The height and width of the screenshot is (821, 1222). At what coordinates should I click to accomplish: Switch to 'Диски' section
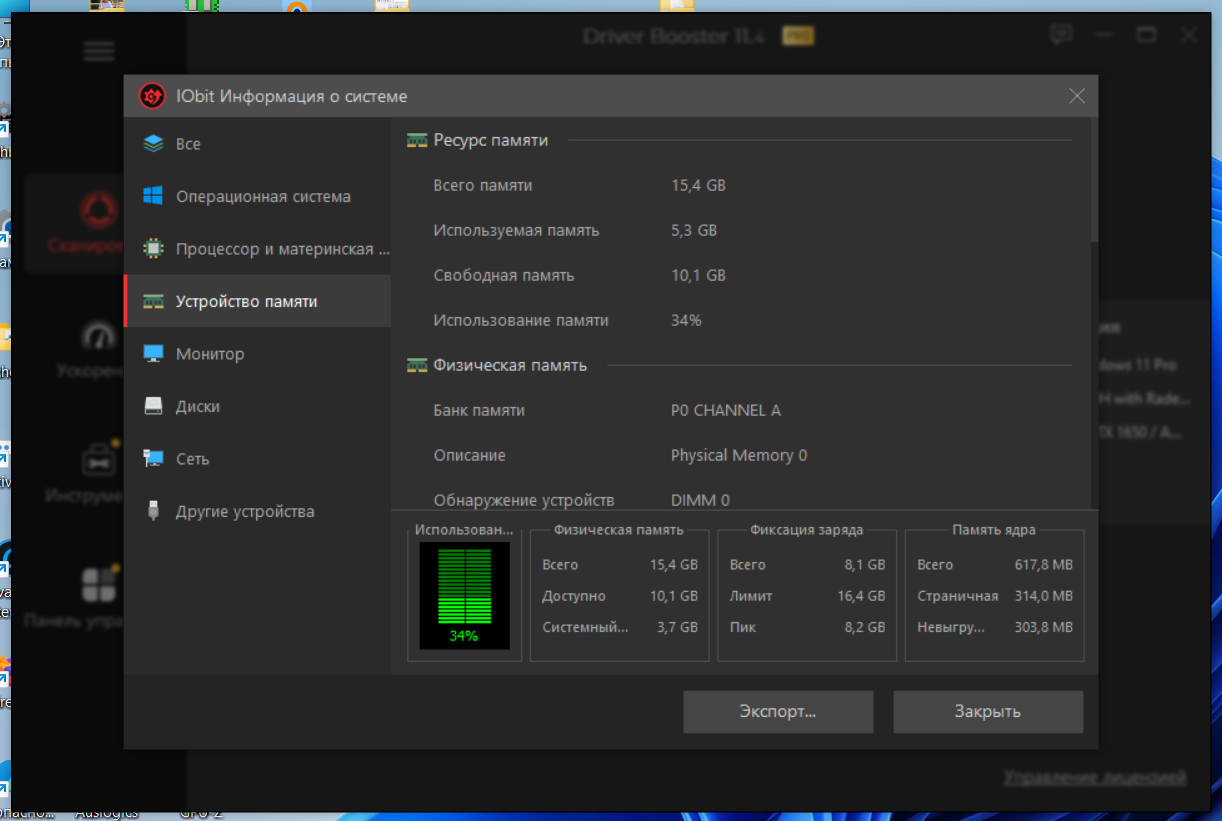tap(257, 406)
